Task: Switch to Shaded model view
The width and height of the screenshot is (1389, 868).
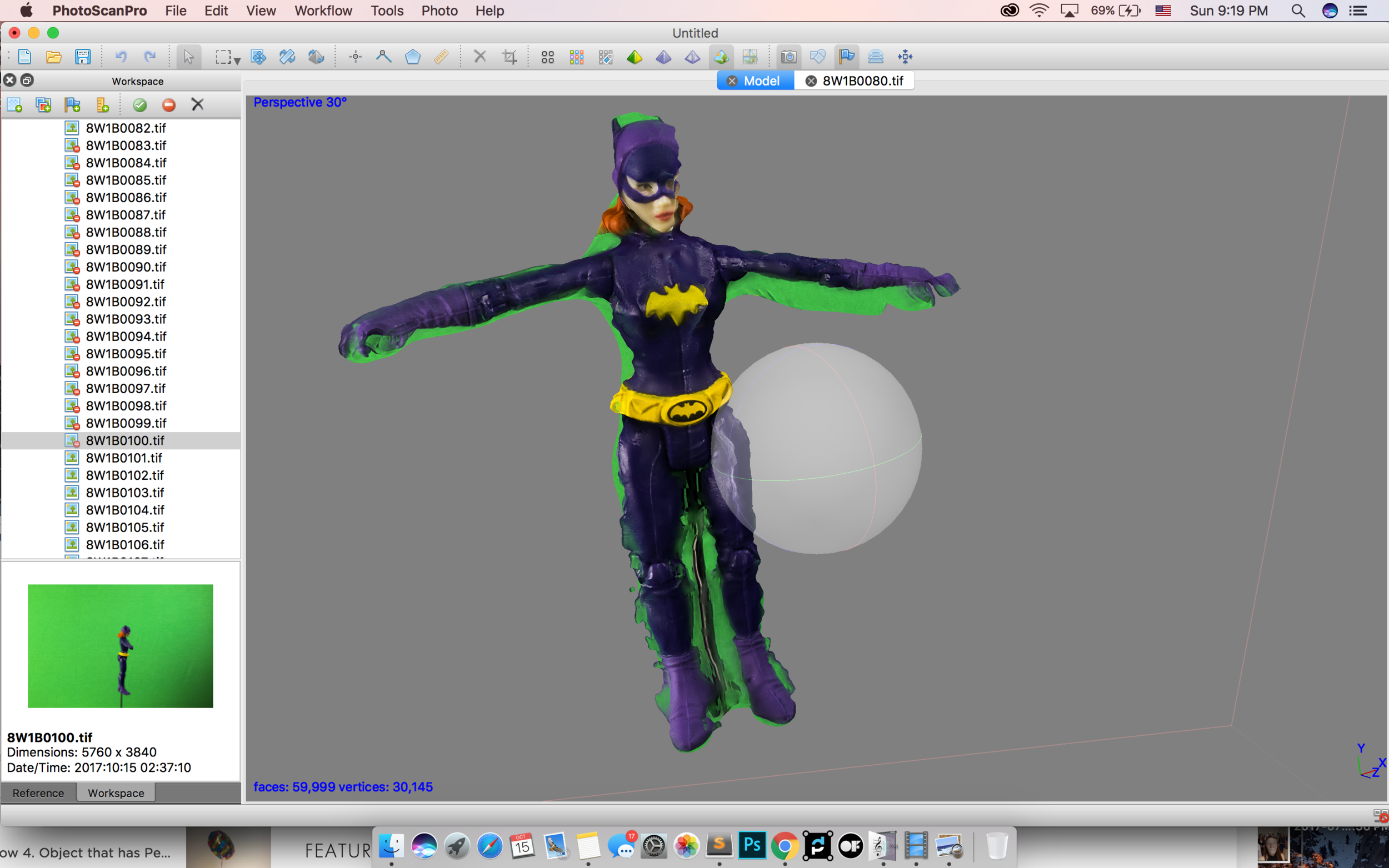Action: tap(634, 56)
